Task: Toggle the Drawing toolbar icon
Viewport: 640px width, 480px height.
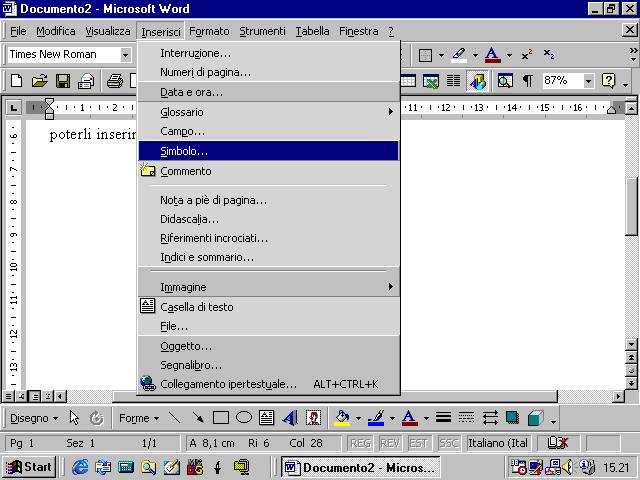Action: pos(477,80)
